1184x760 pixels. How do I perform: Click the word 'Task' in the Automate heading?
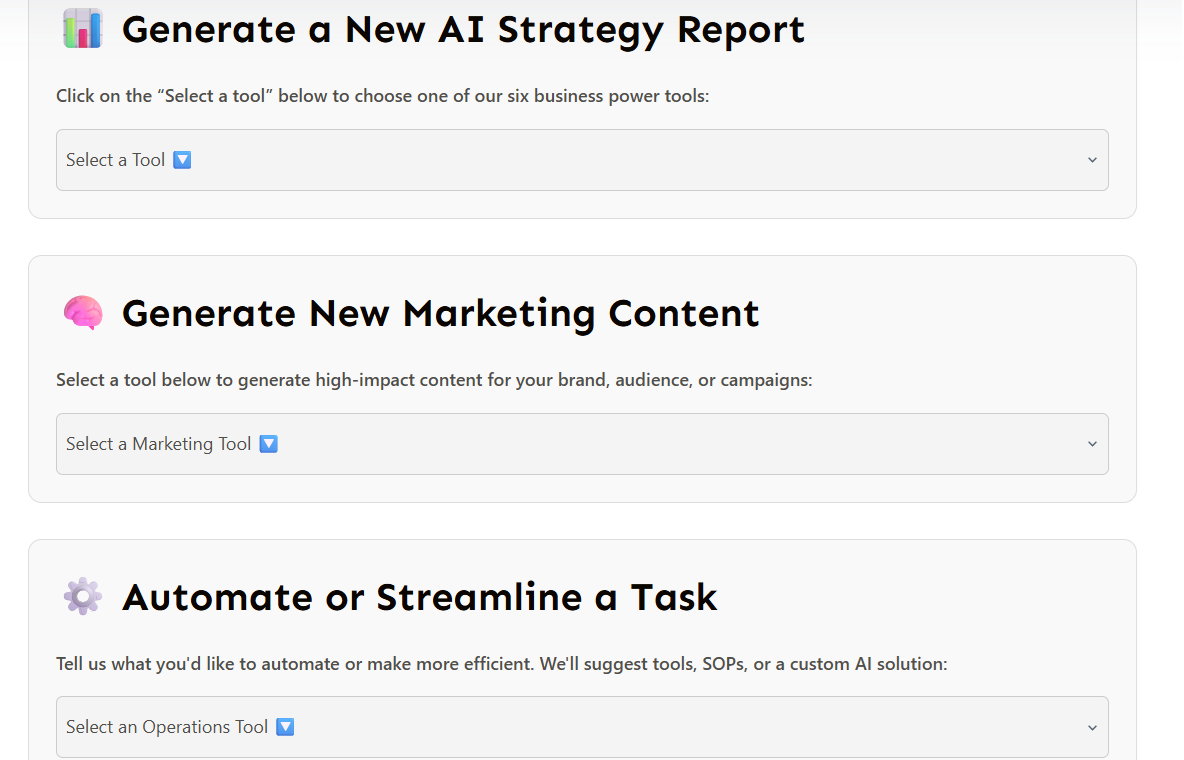pos(674,598)
